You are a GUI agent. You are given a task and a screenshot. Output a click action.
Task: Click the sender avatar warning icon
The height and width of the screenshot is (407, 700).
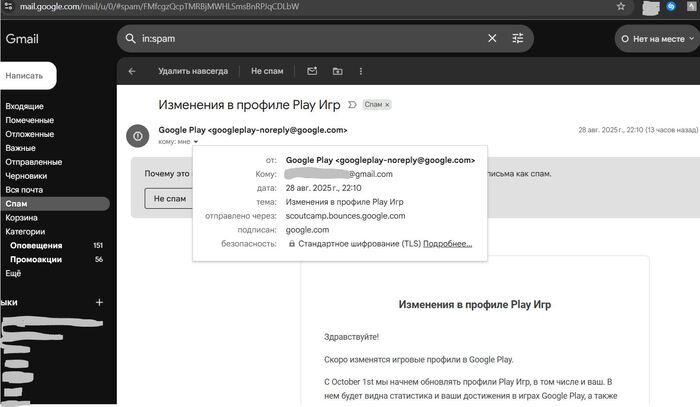pyautogui.click(x=138, y=136)
